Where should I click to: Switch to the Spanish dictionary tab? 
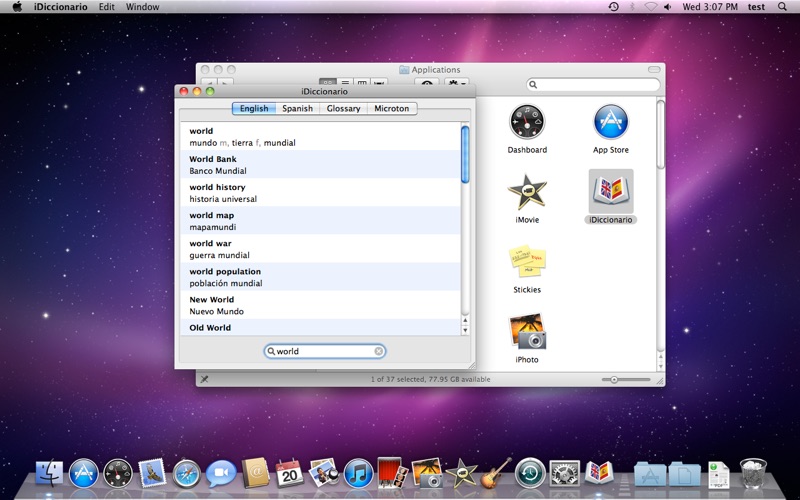click(297, 108)
